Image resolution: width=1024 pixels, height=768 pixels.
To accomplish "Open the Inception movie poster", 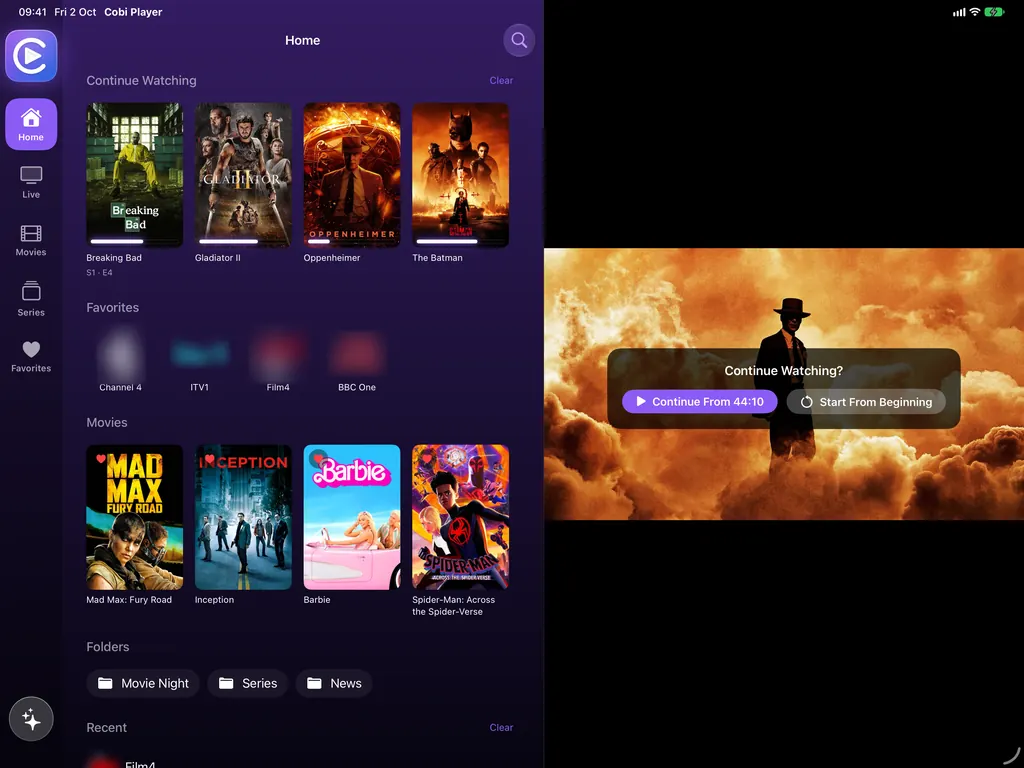I will point(243,517).
